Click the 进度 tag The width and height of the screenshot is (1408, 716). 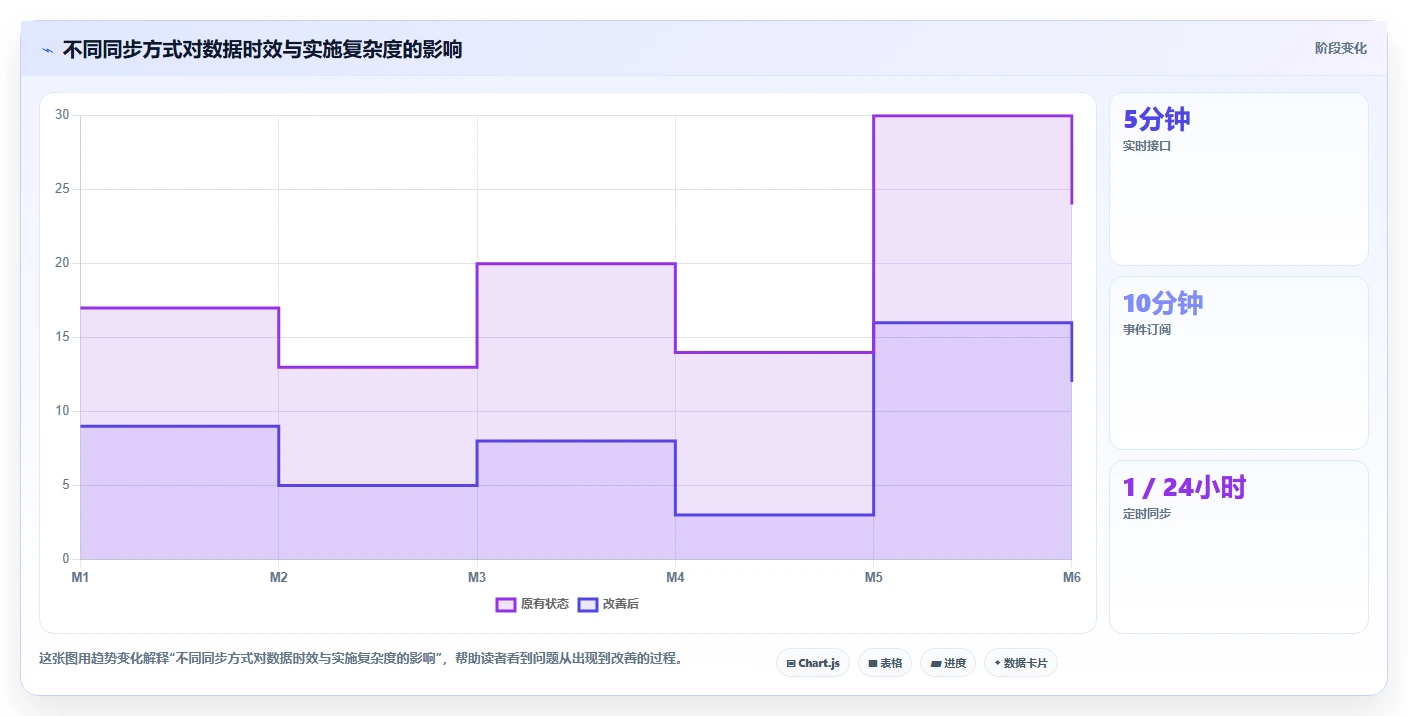(x=948, y=663)
